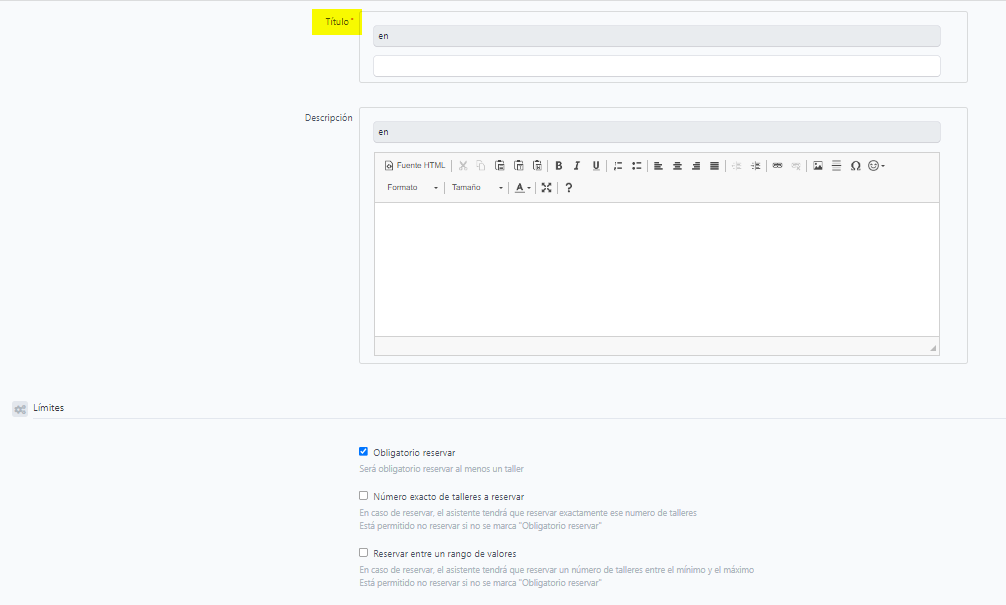The height and width of the screenshot is (605, 1006).
Task: Open the Tamaño font size dropdown
Action: tap(477, 187)
